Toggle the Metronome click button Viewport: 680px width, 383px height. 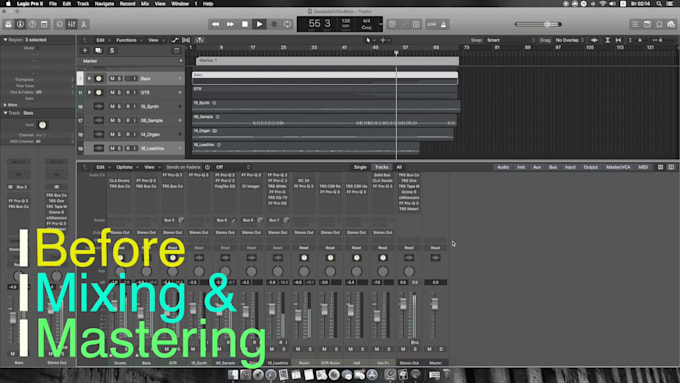(444, 24)
